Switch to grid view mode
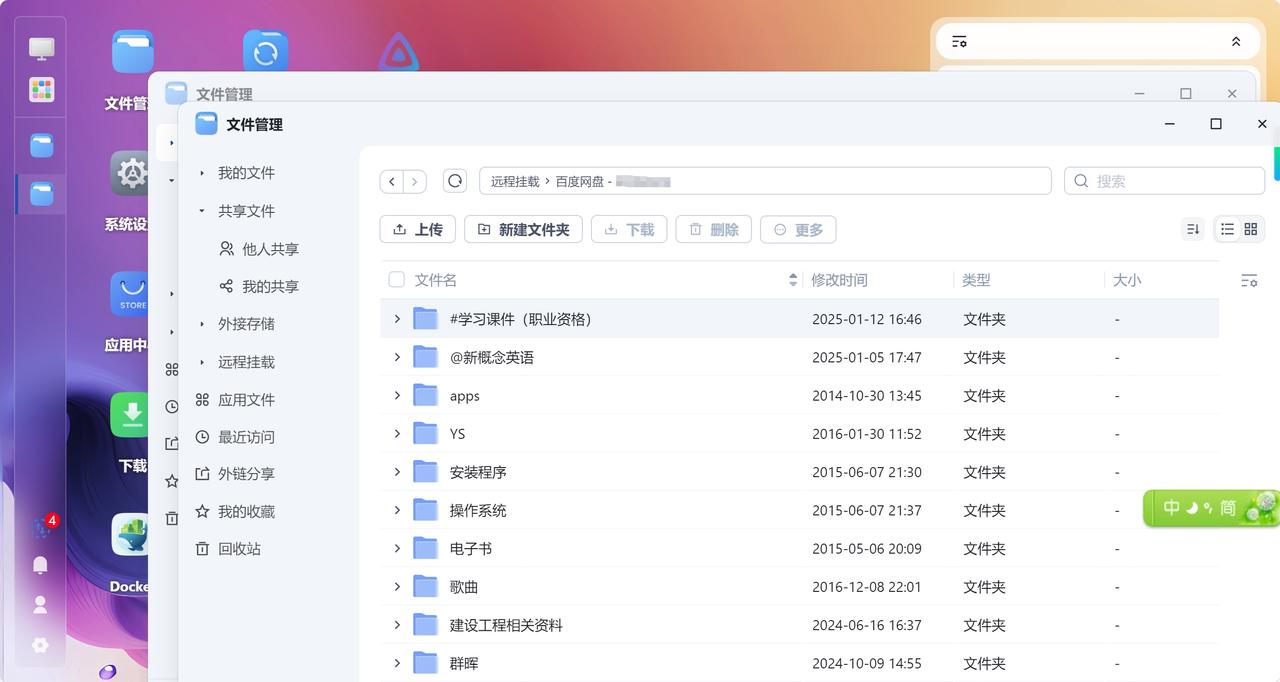Image resolution: width=1280 pixels, height=682 pixels. [1251, 229]
